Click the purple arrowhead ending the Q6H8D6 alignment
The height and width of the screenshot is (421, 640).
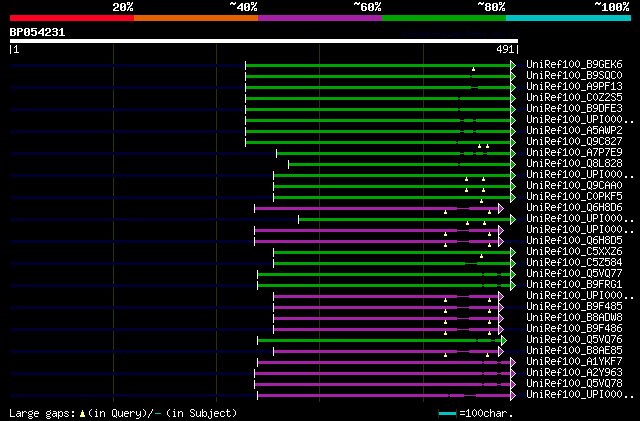click(501, 209)
